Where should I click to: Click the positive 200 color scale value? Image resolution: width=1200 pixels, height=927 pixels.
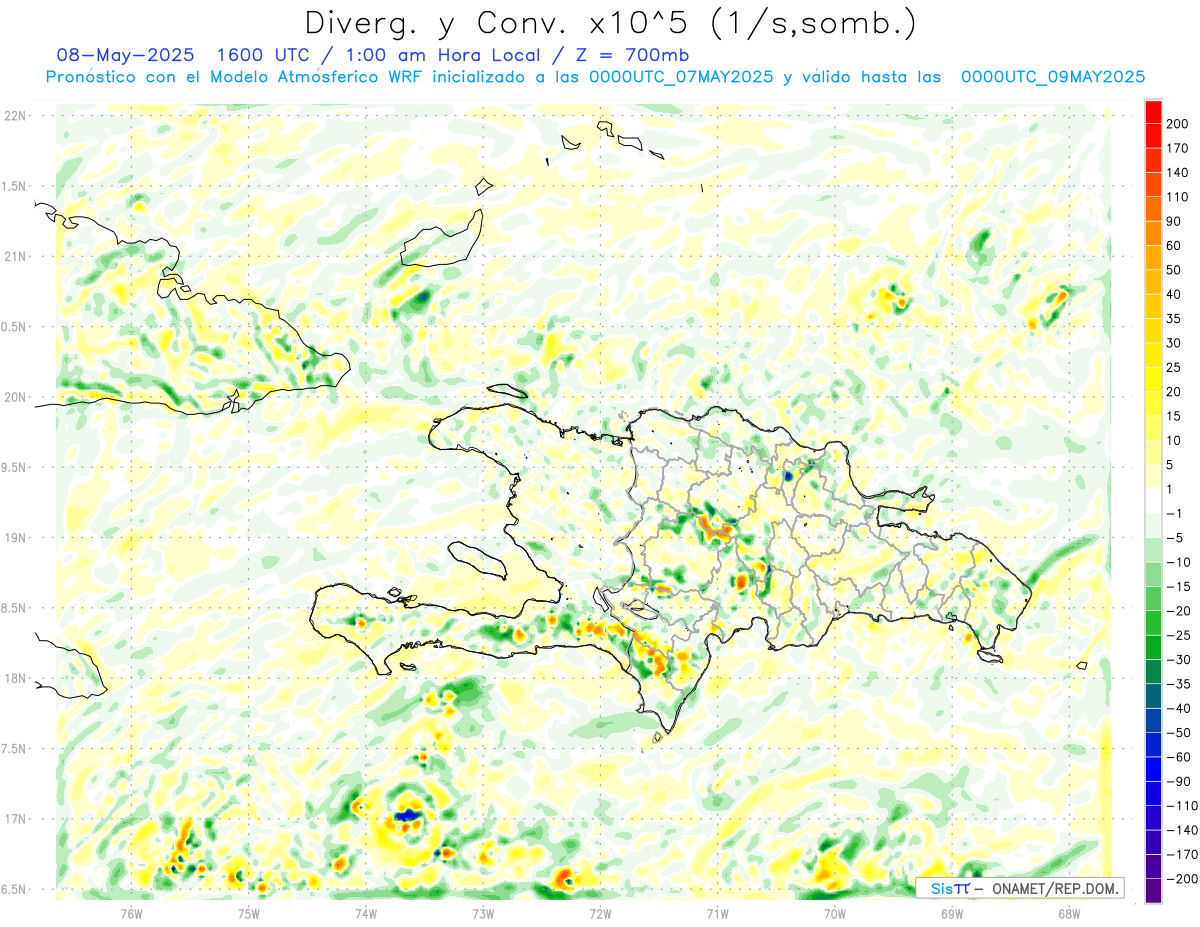click(1179, 124)
